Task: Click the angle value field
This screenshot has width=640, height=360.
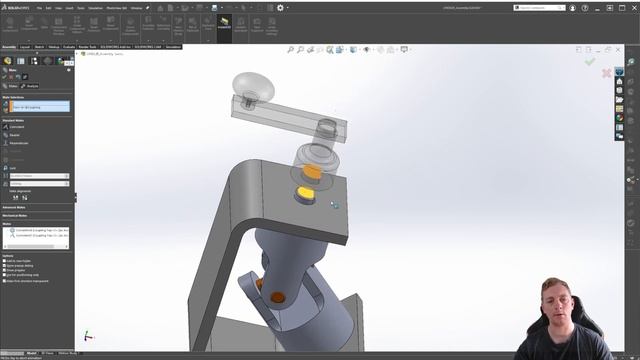Action: tap(40, 184)
